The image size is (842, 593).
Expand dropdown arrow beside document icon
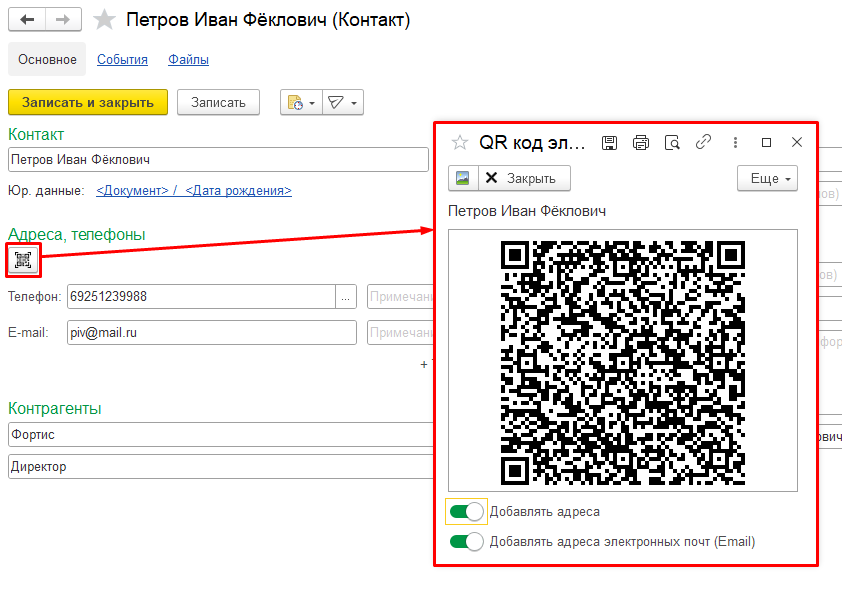[312, 103]
